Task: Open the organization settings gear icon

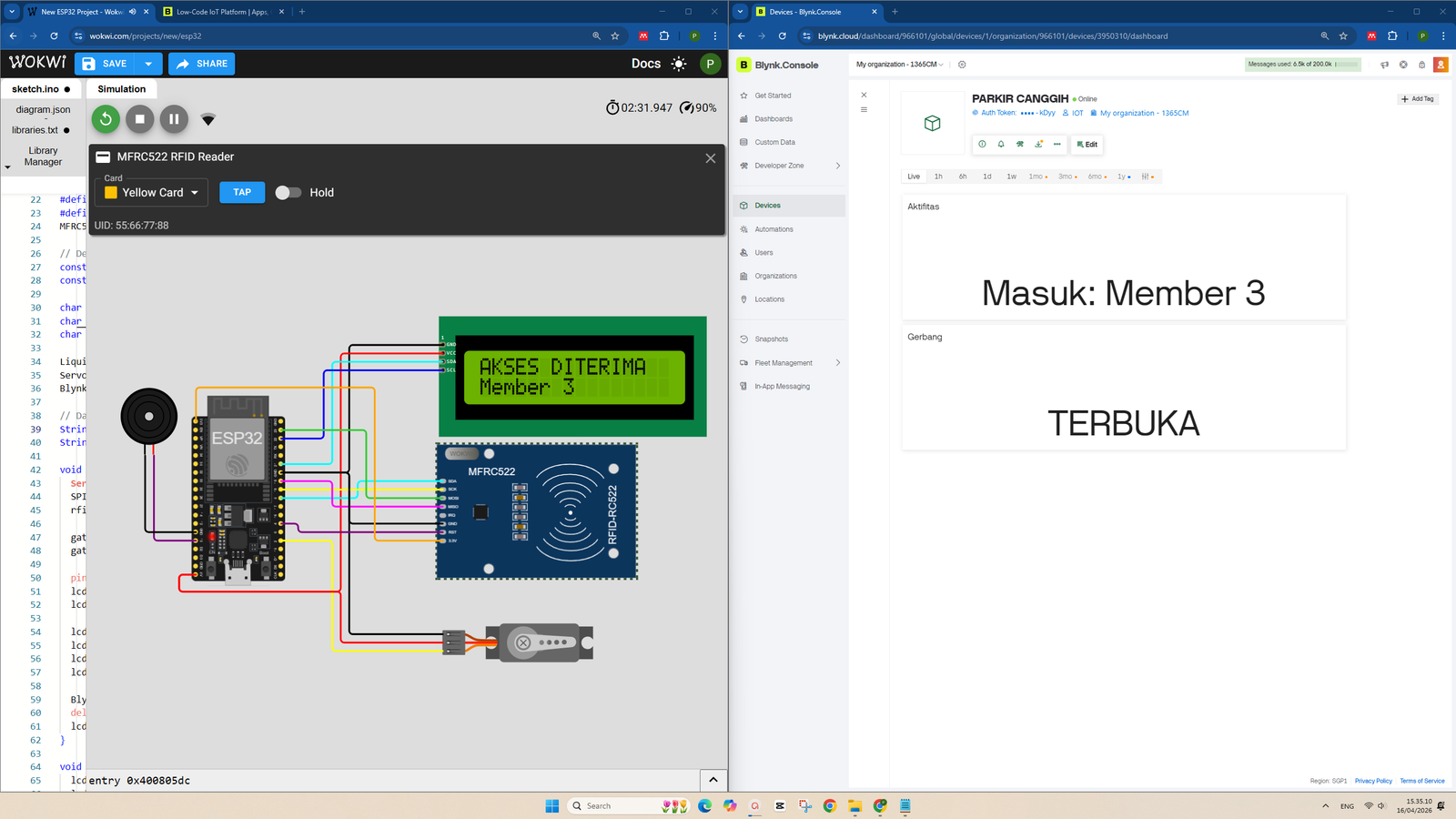Action: [962, 65]
